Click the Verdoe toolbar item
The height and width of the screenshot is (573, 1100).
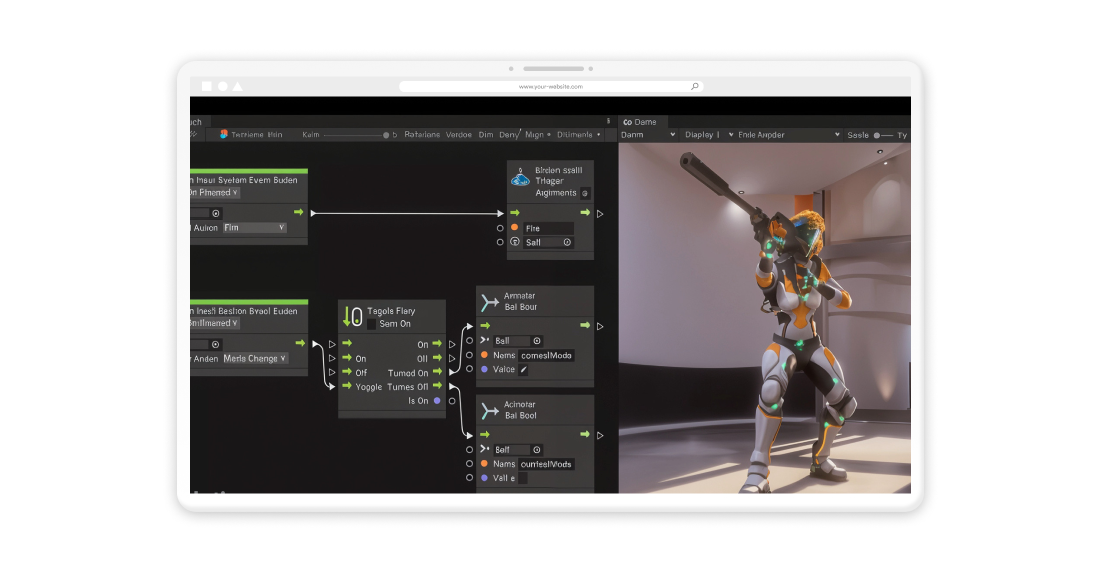click(459, 134)
